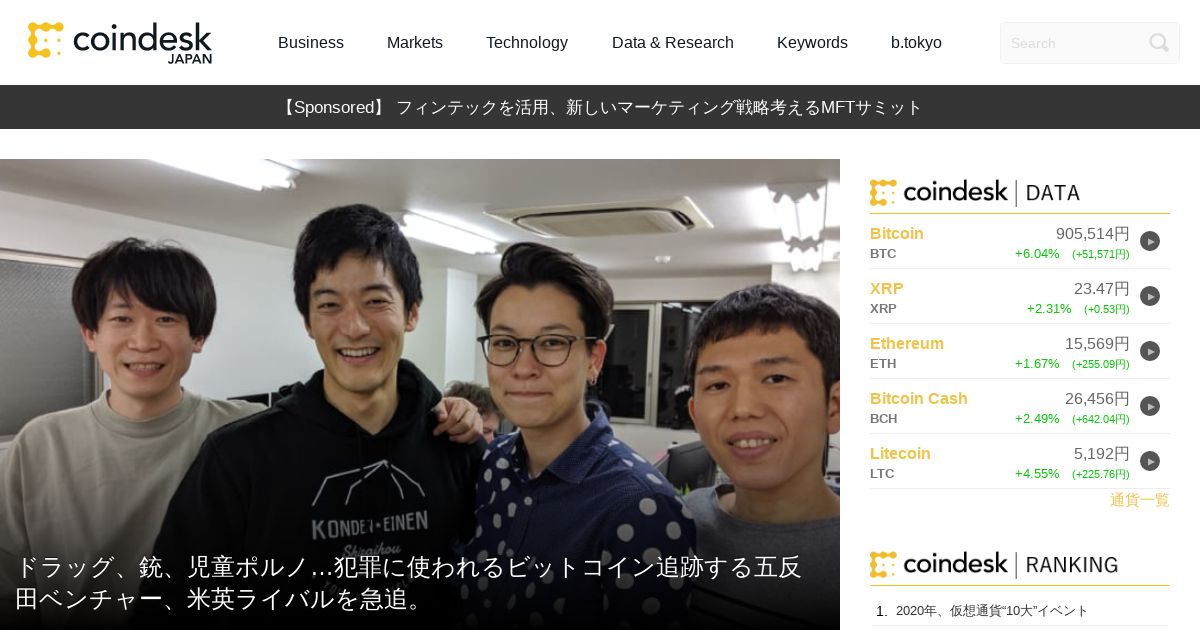Click the search magnifier icon
This screenshot has width=1200, height=630.
[1159, 43]
